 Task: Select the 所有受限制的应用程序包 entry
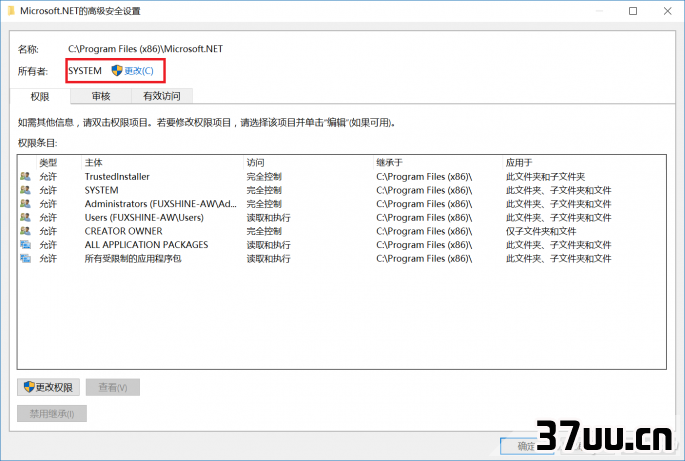[x=342, y=258]
